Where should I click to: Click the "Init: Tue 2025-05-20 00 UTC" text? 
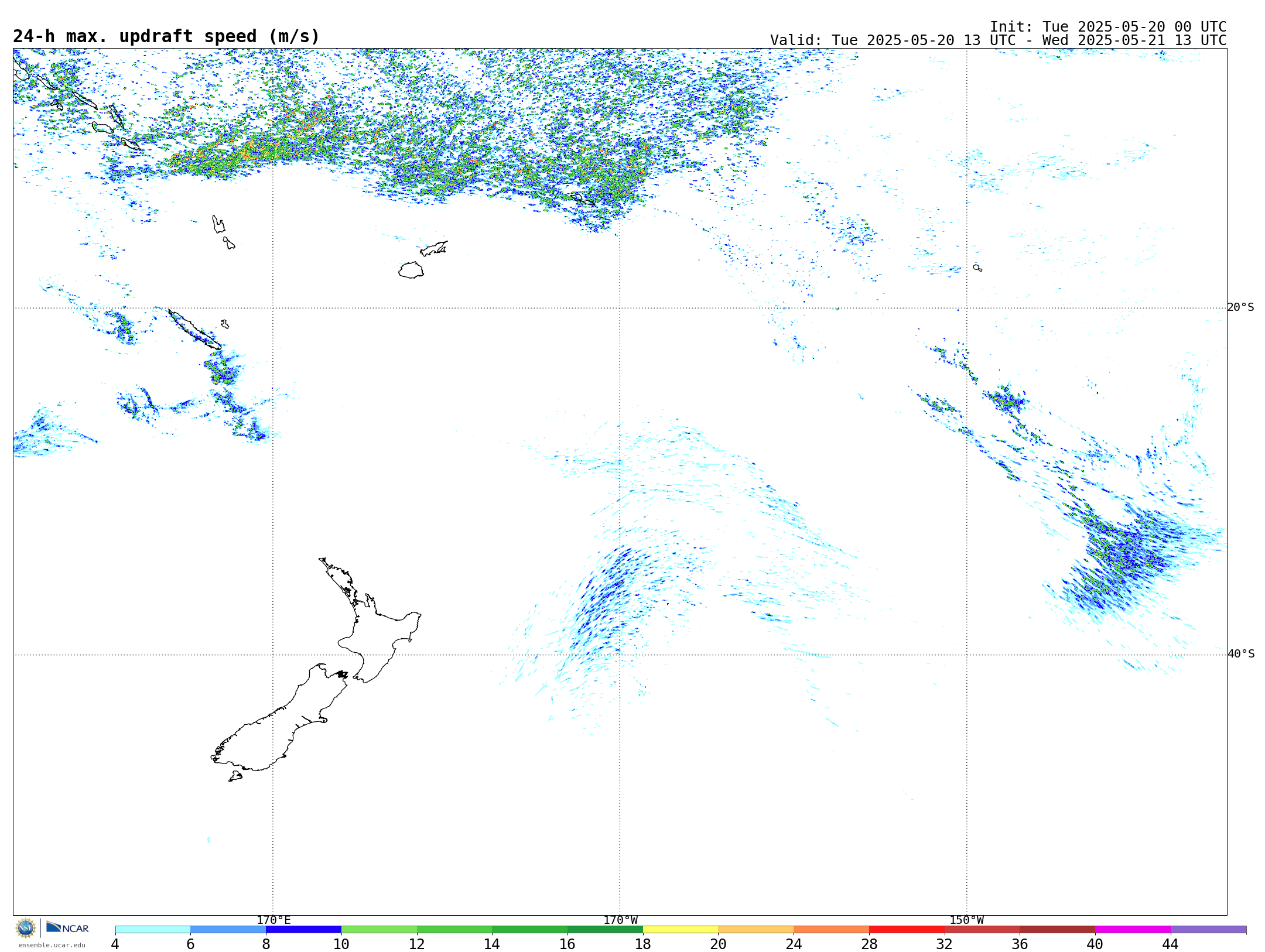click(x=1108, y=27)
